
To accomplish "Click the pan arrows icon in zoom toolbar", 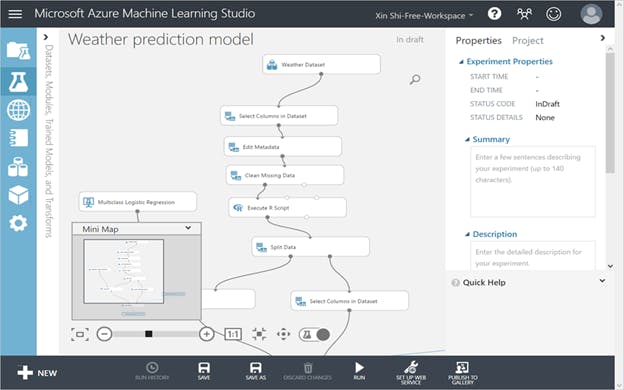I will point(283,334).
